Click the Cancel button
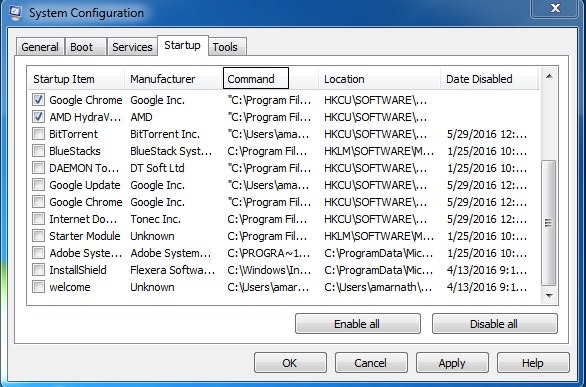586x387 pixels. tap(371, 363)
